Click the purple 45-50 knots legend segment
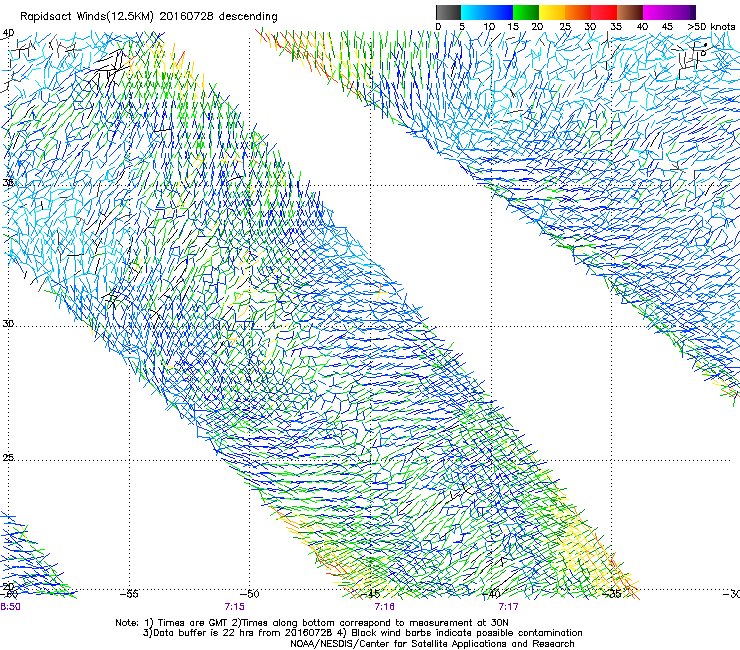Viewport: 740px width, 650px height. tap(682, 12)
